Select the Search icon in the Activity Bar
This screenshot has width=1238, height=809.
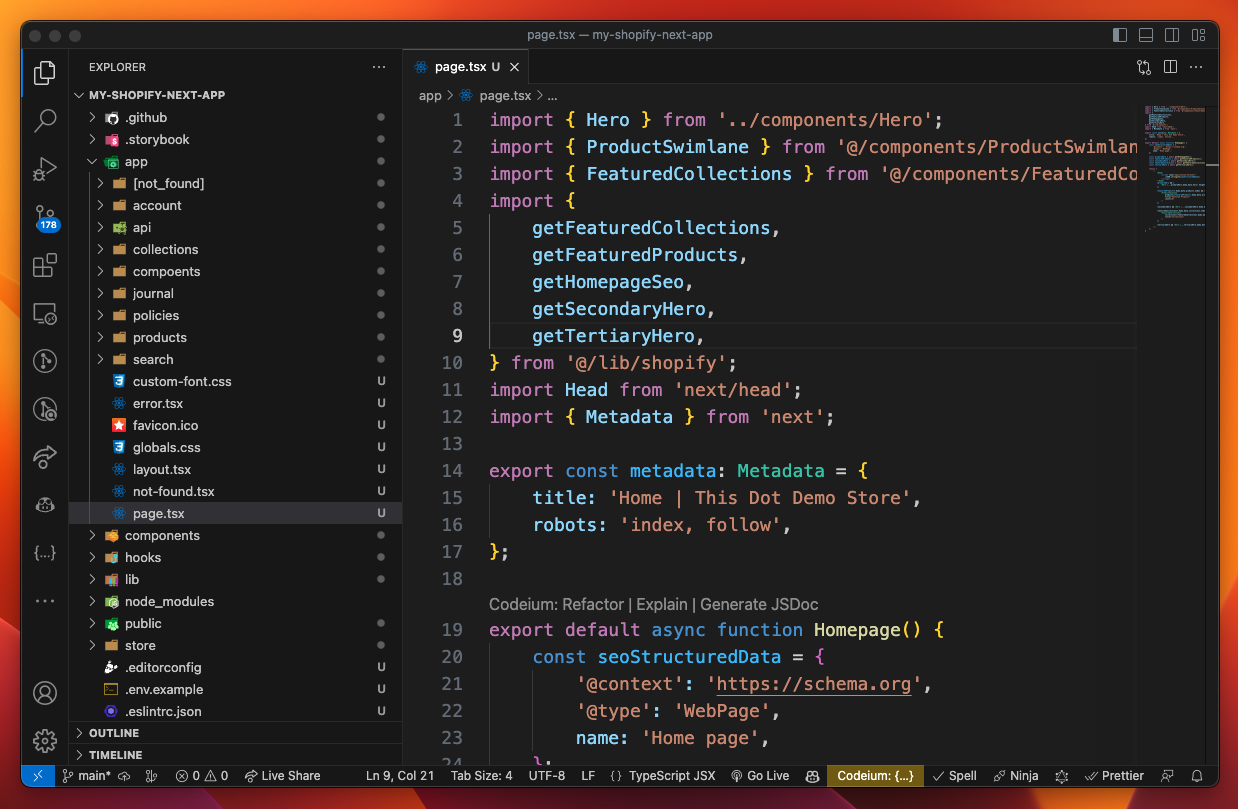coord(44,120)
